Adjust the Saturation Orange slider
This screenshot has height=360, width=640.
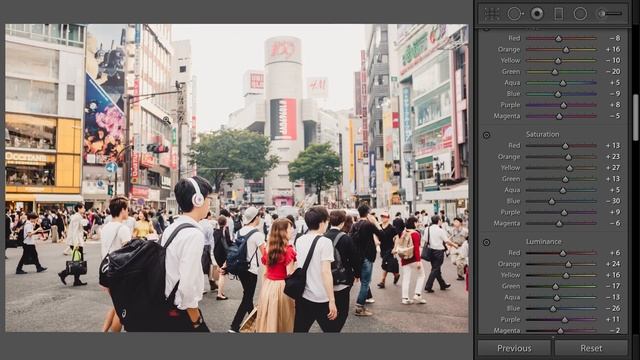pos(561,157)
